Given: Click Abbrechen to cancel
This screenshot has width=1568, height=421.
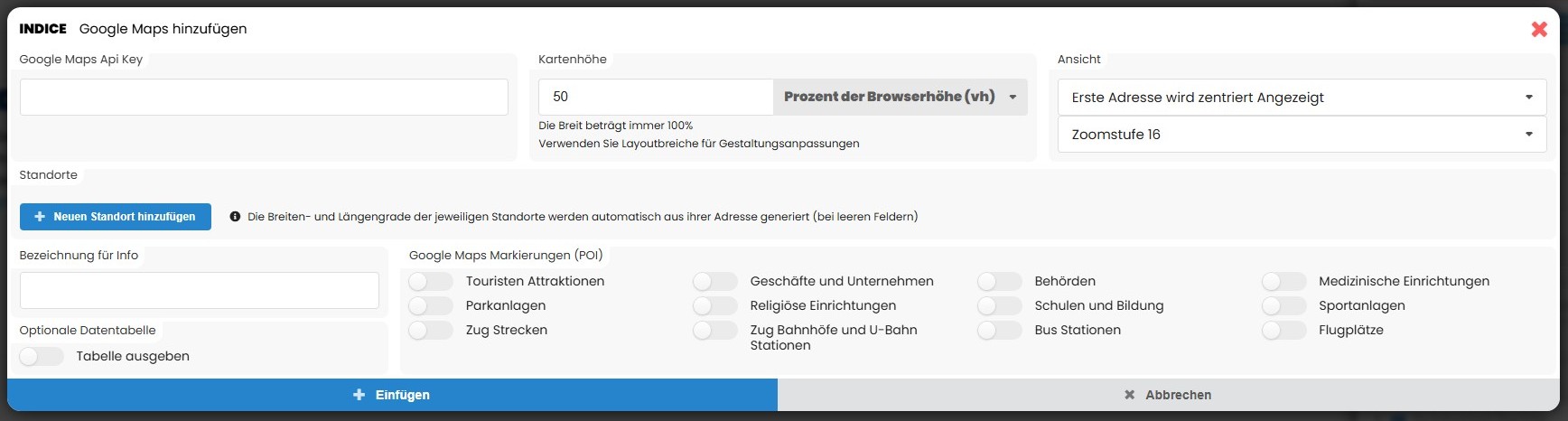Looking at the screenshot, I should (1168, 395).
